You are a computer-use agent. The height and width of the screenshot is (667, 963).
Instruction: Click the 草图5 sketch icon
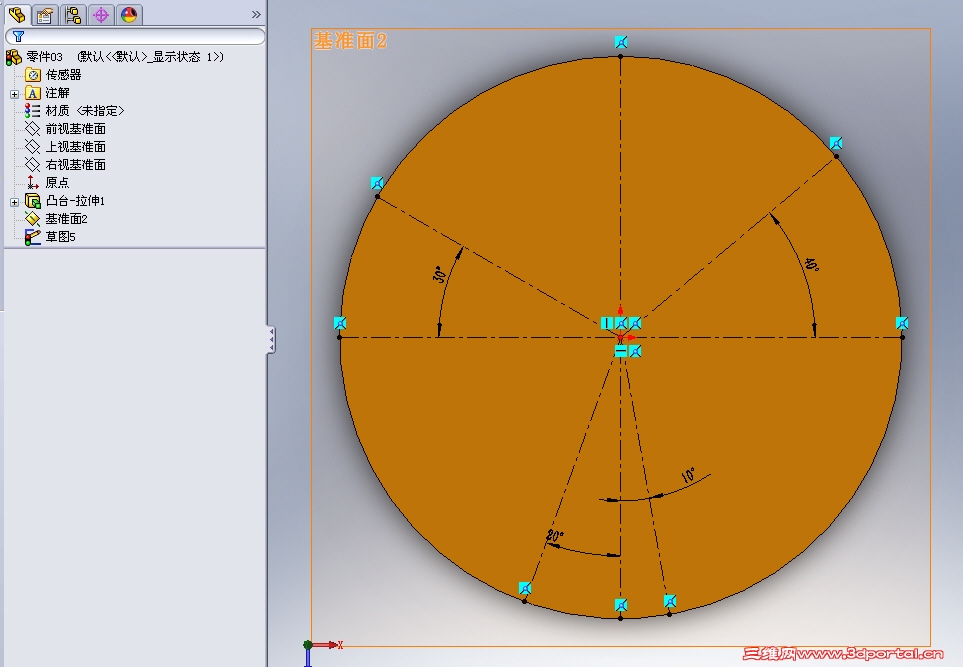pyautogui.click(x=33, y=236)
